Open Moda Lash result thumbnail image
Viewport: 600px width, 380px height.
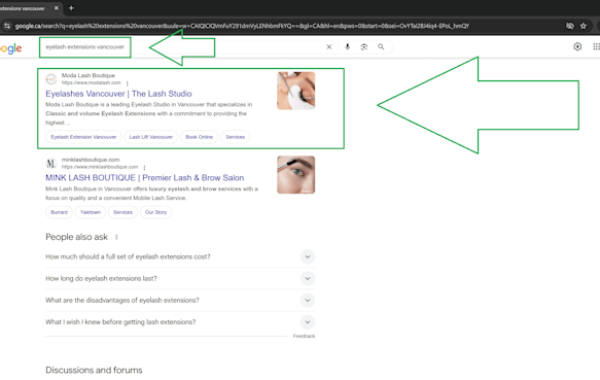coord(296,91)
